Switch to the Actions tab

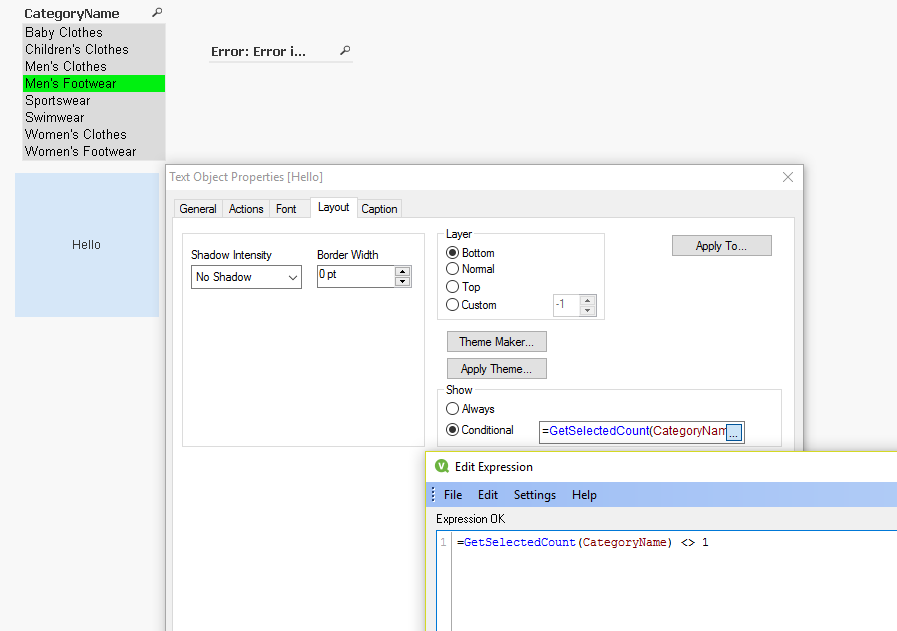click(246, 208)
